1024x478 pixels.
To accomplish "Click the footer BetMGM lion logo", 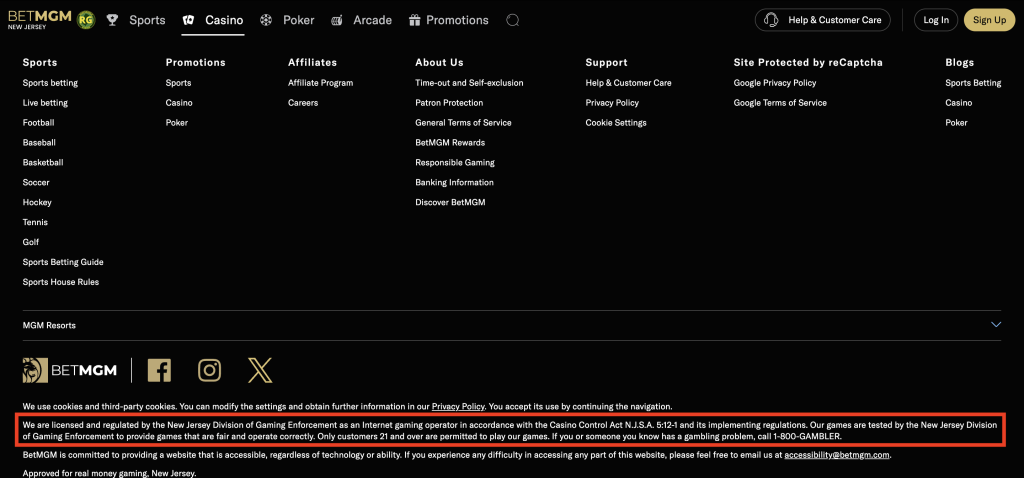I will tap(70, 370).
